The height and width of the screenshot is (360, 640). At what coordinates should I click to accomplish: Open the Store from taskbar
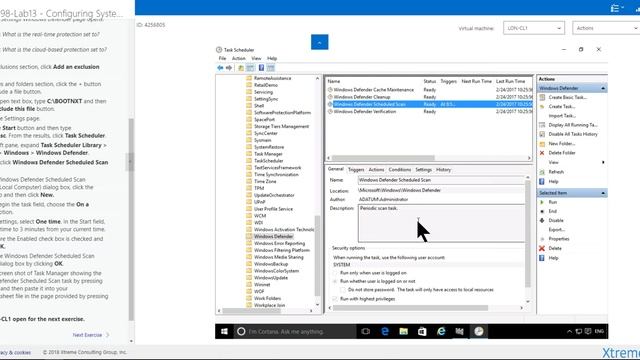[x=422, y=331]
